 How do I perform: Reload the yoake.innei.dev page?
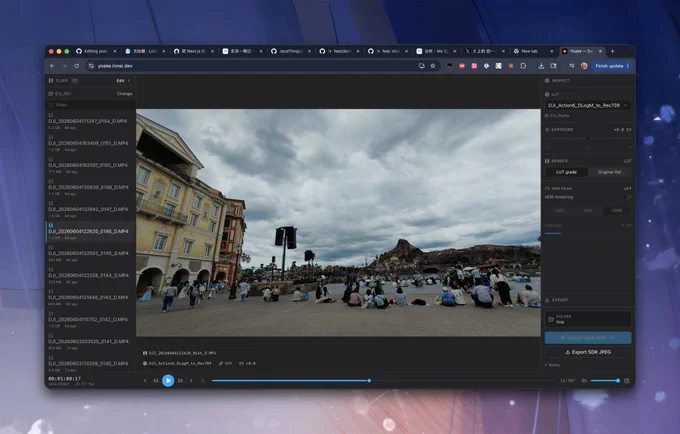click(x=76, y=66)
